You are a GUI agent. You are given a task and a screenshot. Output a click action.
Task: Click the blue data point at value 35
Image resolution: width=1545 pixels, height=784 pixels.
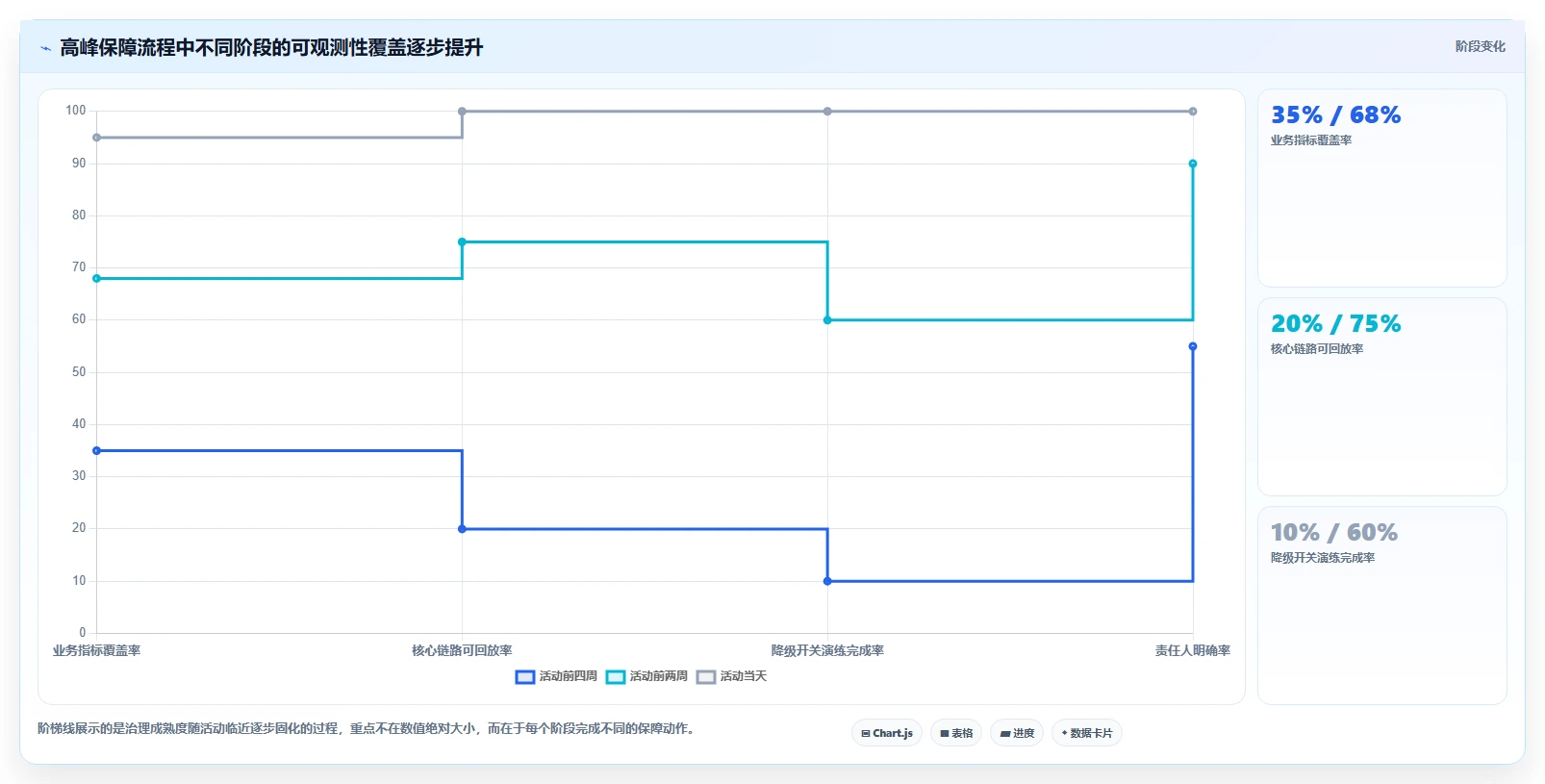[96, 450]
